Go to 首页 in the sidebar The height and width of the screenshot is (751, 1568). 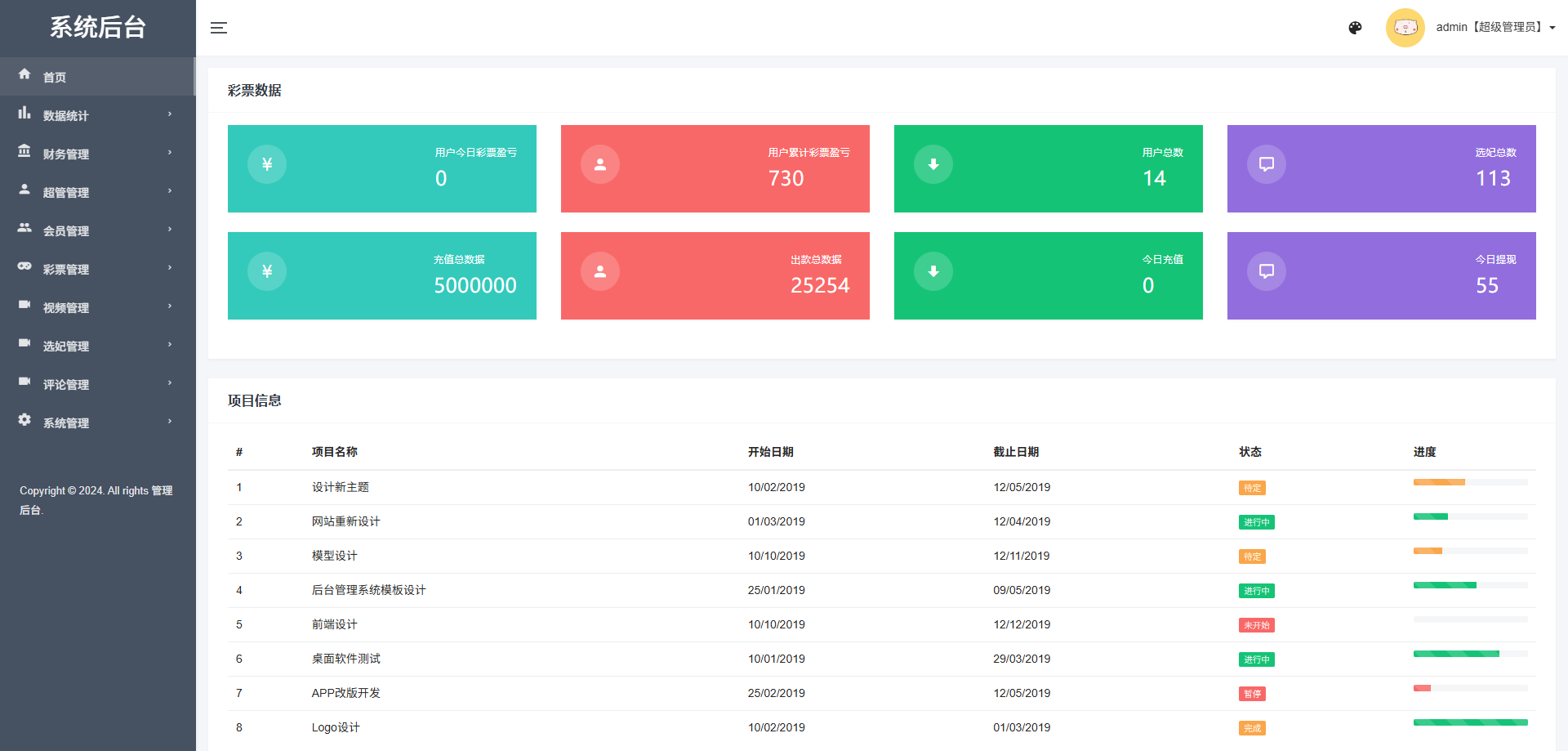(x=55, y=77)
